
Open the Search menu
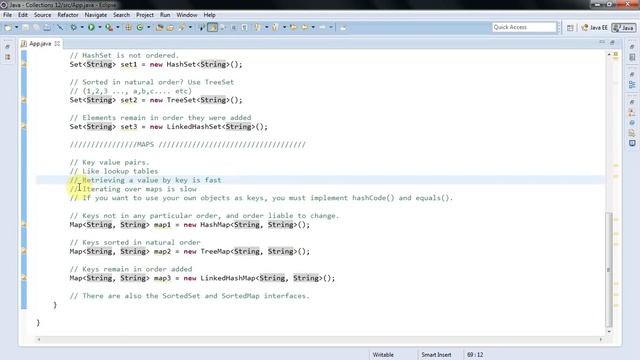click(x=121, y=15)
